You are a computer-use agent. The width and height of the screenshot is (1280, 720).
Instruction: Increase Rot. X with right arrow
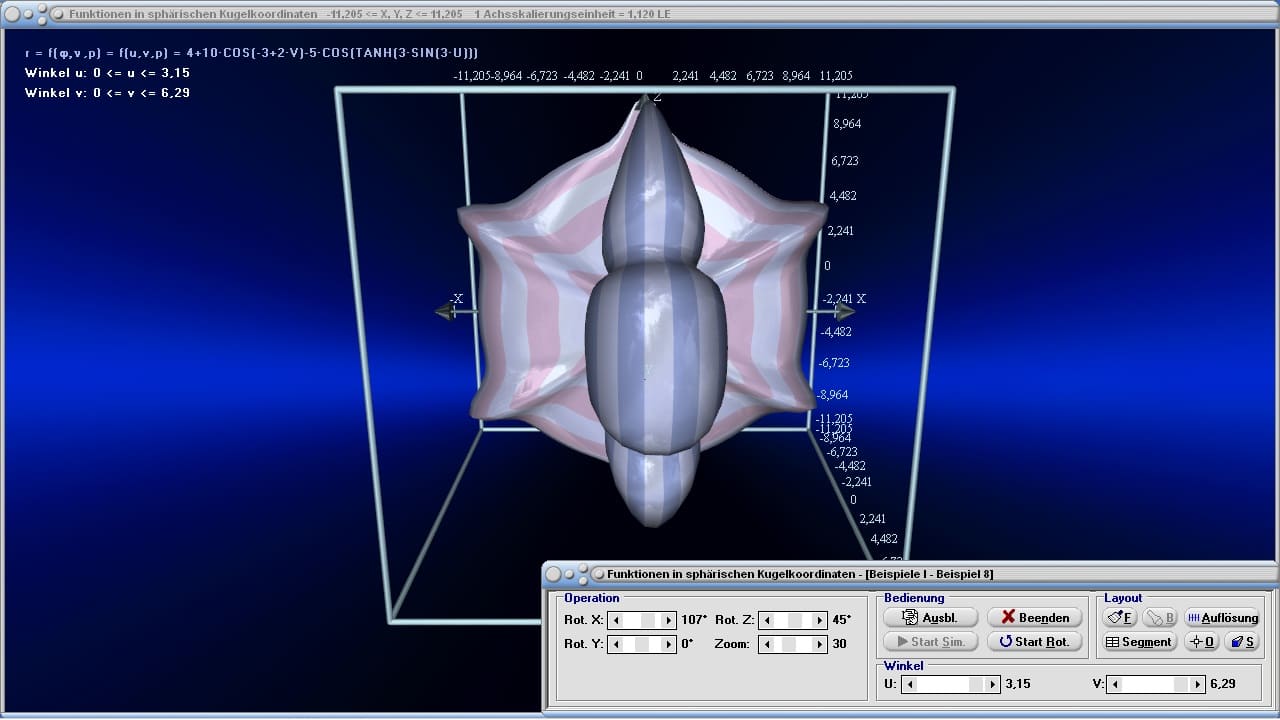(x=669, y=620)
